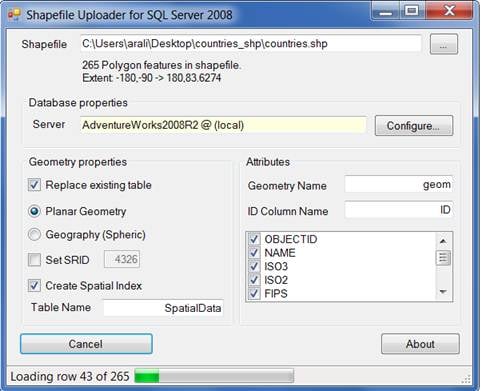The height and width of the screenshot is (391, 482).
Task: Uncheck the ISO2 attribute checkbox
Action: (254, 280)
